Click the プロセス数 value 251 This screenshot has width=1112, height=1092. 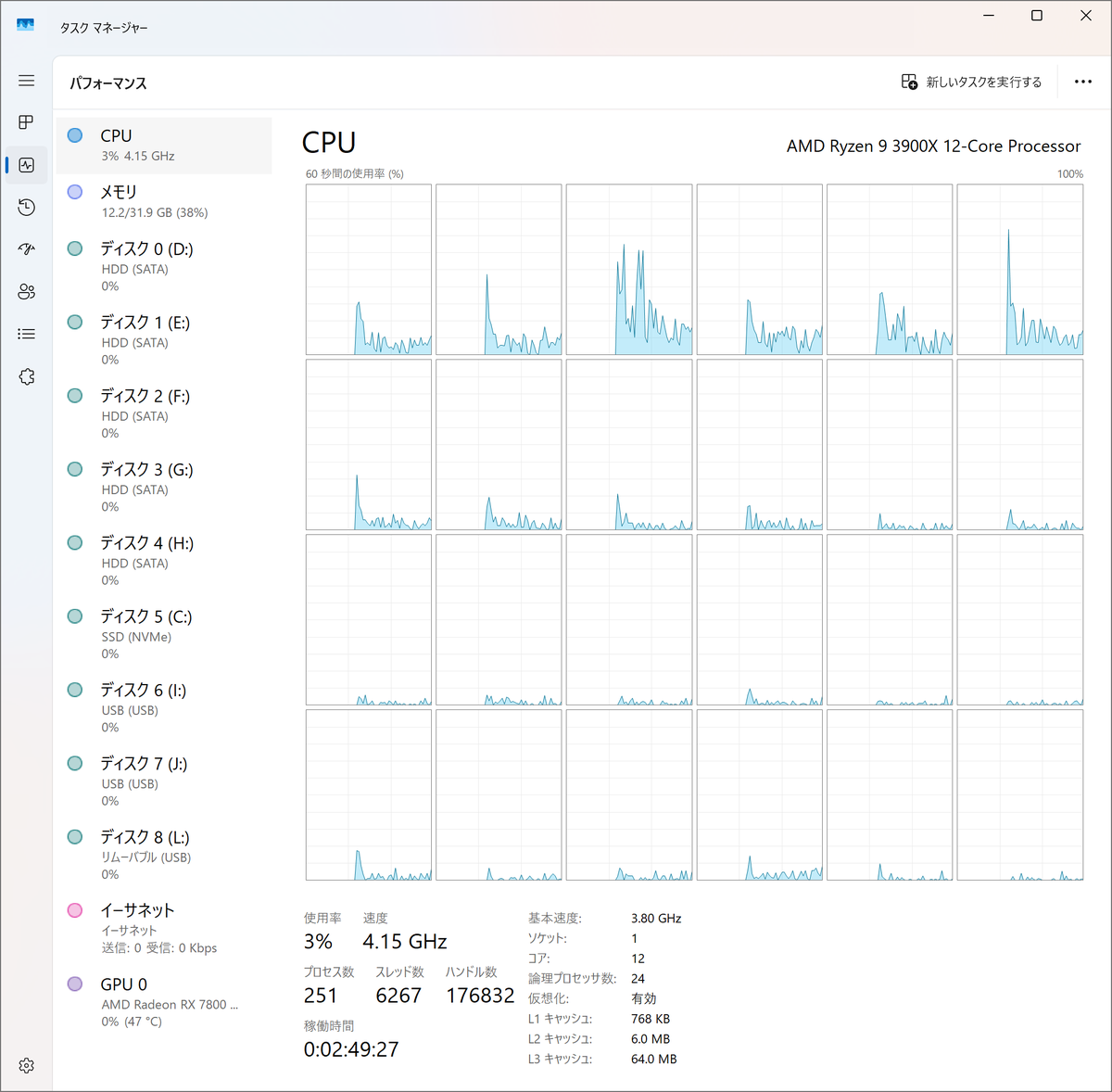click(321, 996)
